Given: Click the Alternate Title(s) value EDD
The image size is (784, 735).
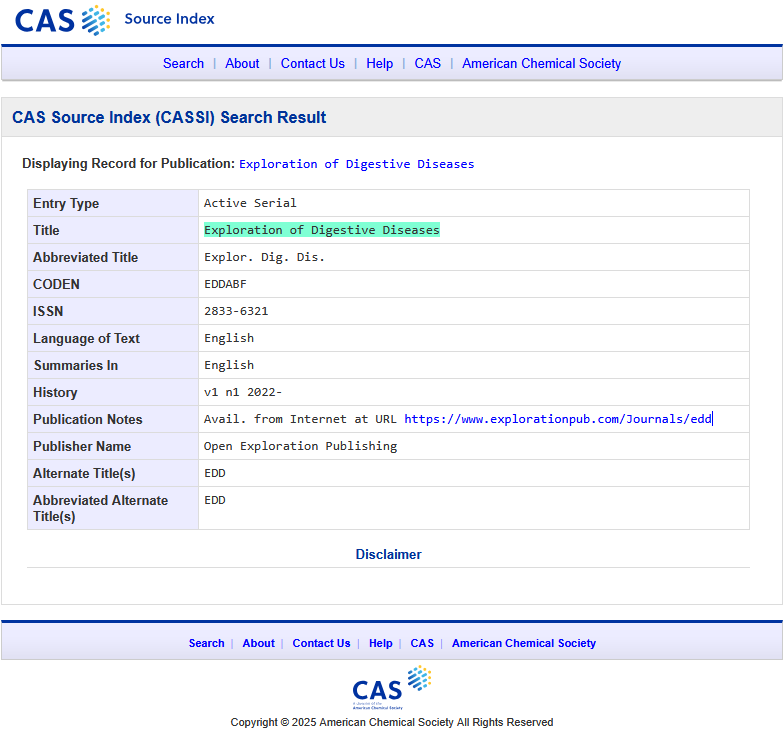Looking at the screenshot, I should (x=215, y=473).
